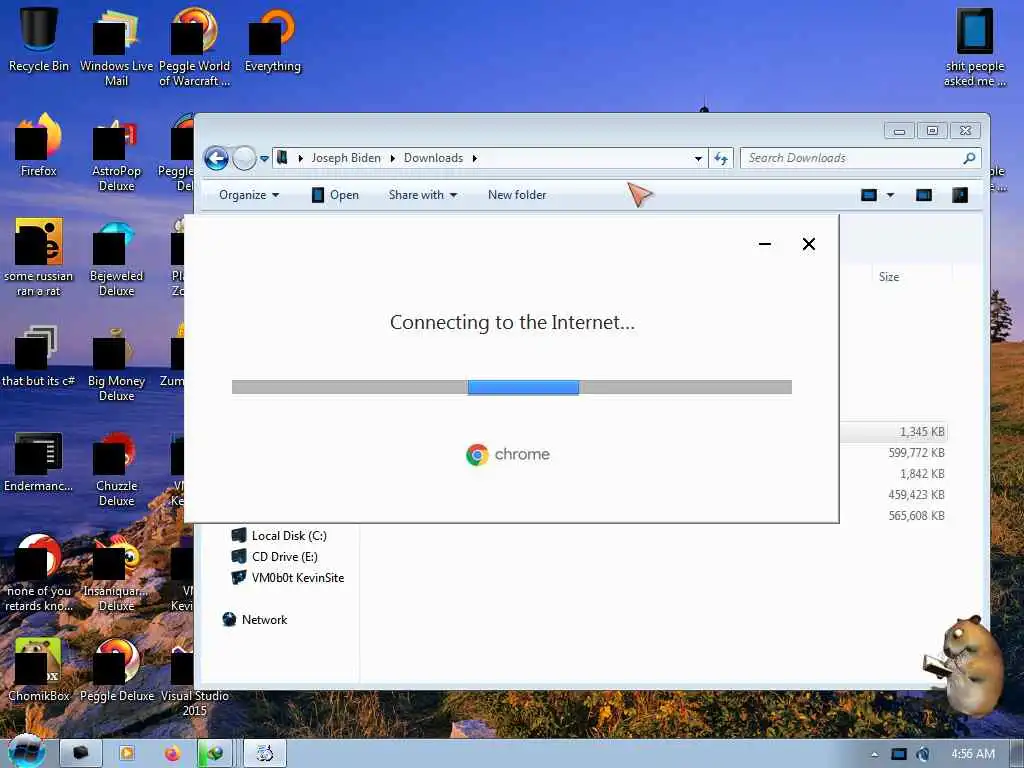Open Big Money Deluxe desktop icon

coord(116,362)
